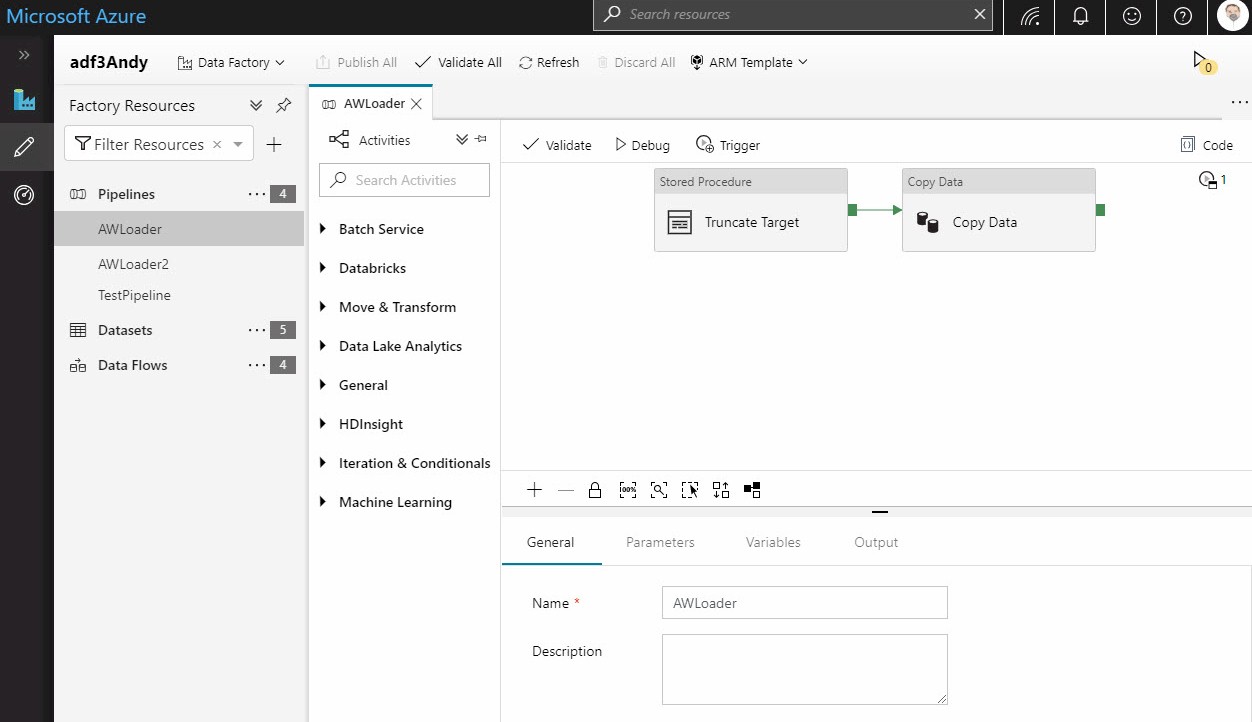Click the Search Activities field
The image size is (1252, 722).
click(405, 180)
